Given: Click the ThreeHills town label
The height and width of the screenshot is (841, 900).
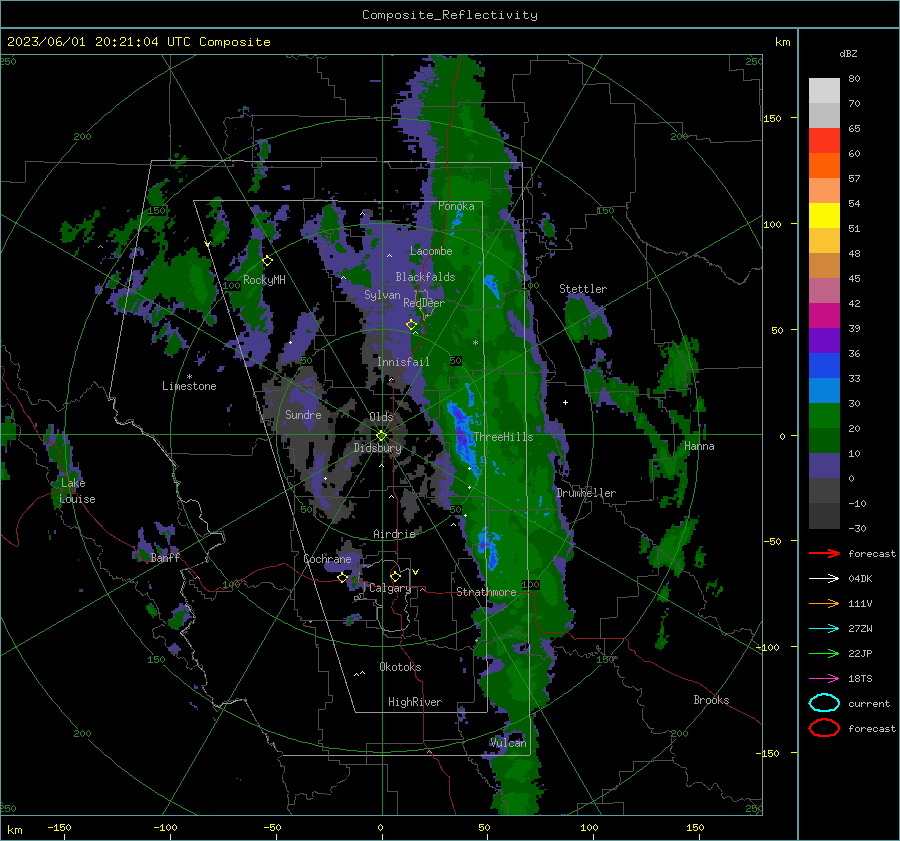Looking at the screenshot, I should point(503,437).
